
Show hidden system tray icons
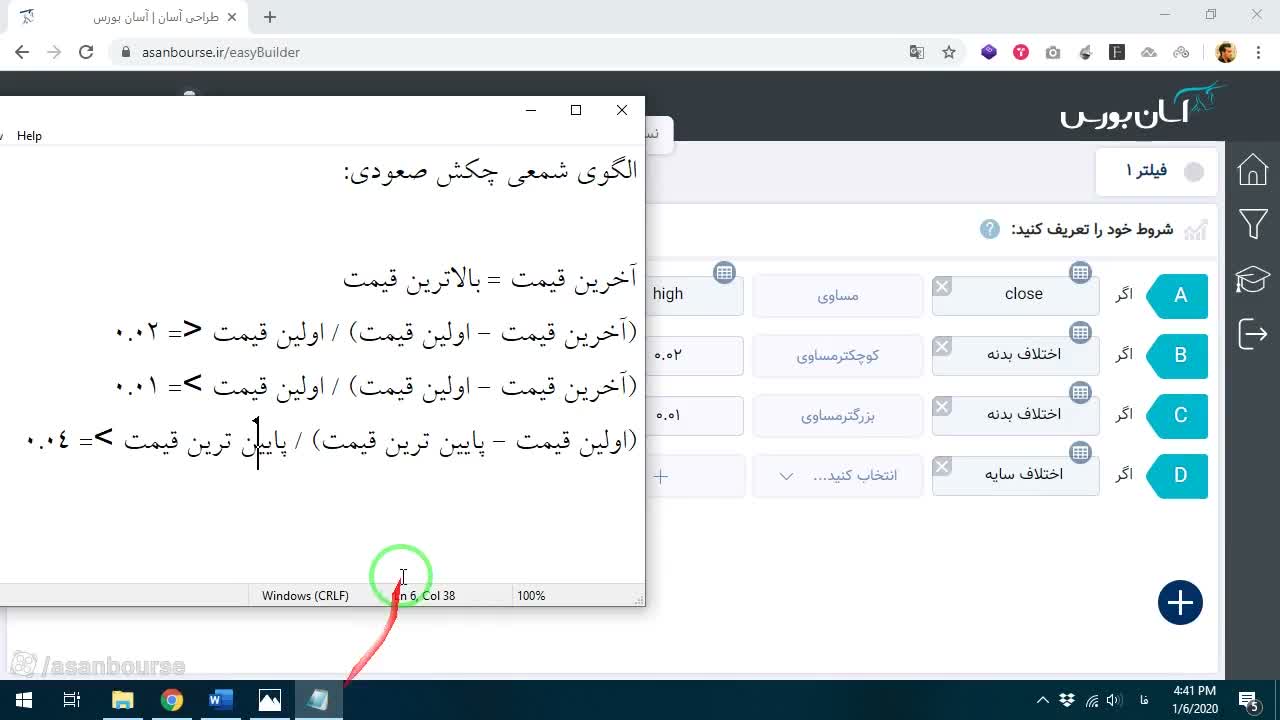1043,700
